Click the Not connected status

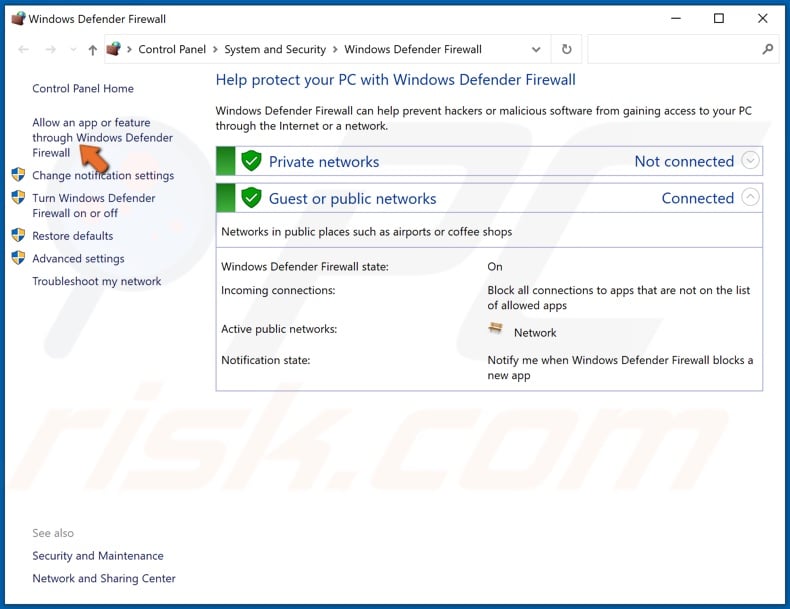coord(684,161)
